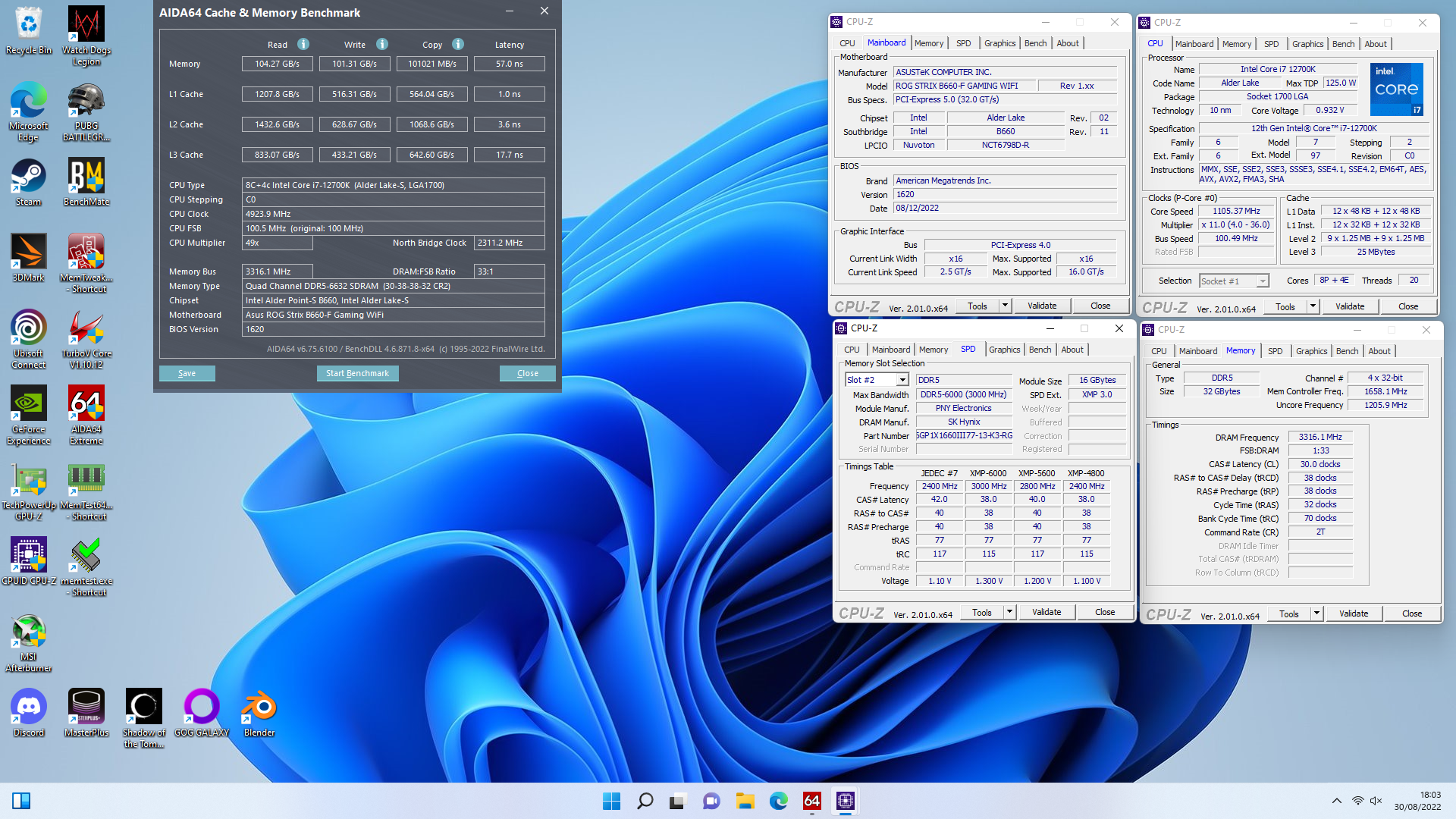Click Validate in CPU-Z CPU window

click(x=1350, y=306)
